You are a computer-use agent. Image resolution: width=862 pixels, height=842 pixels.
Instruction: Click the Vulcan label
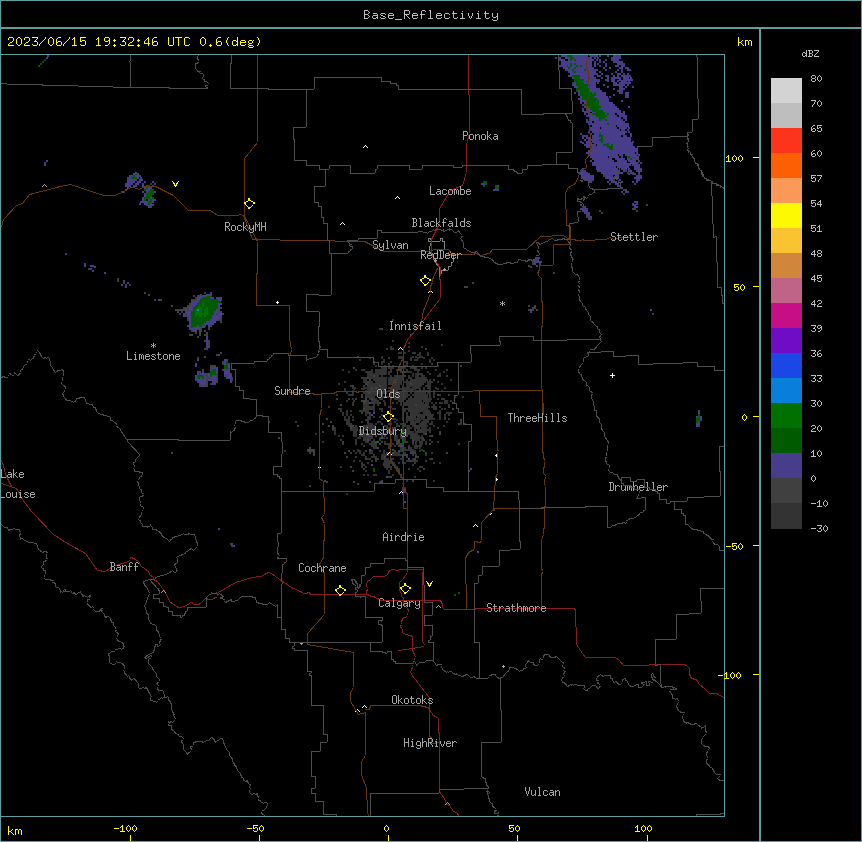[x=543, y=792]
